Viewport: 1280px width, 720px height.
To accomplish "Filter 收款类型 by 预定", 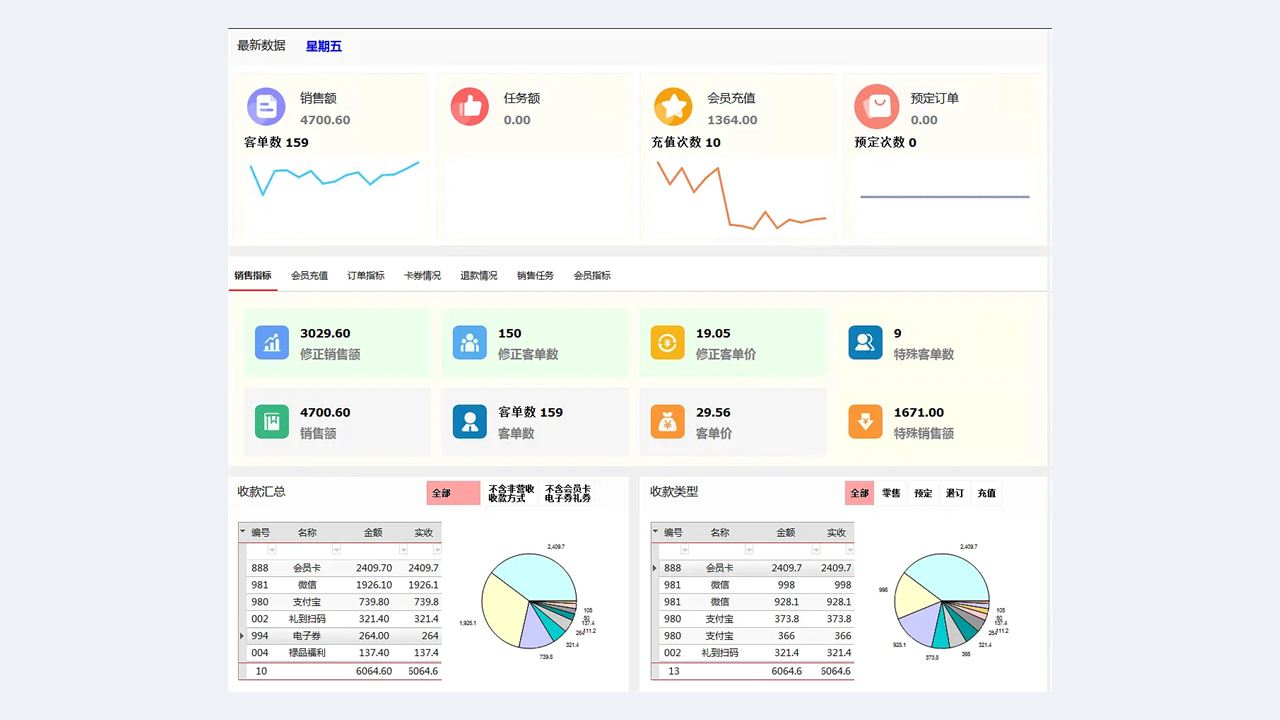I will 923,493.
